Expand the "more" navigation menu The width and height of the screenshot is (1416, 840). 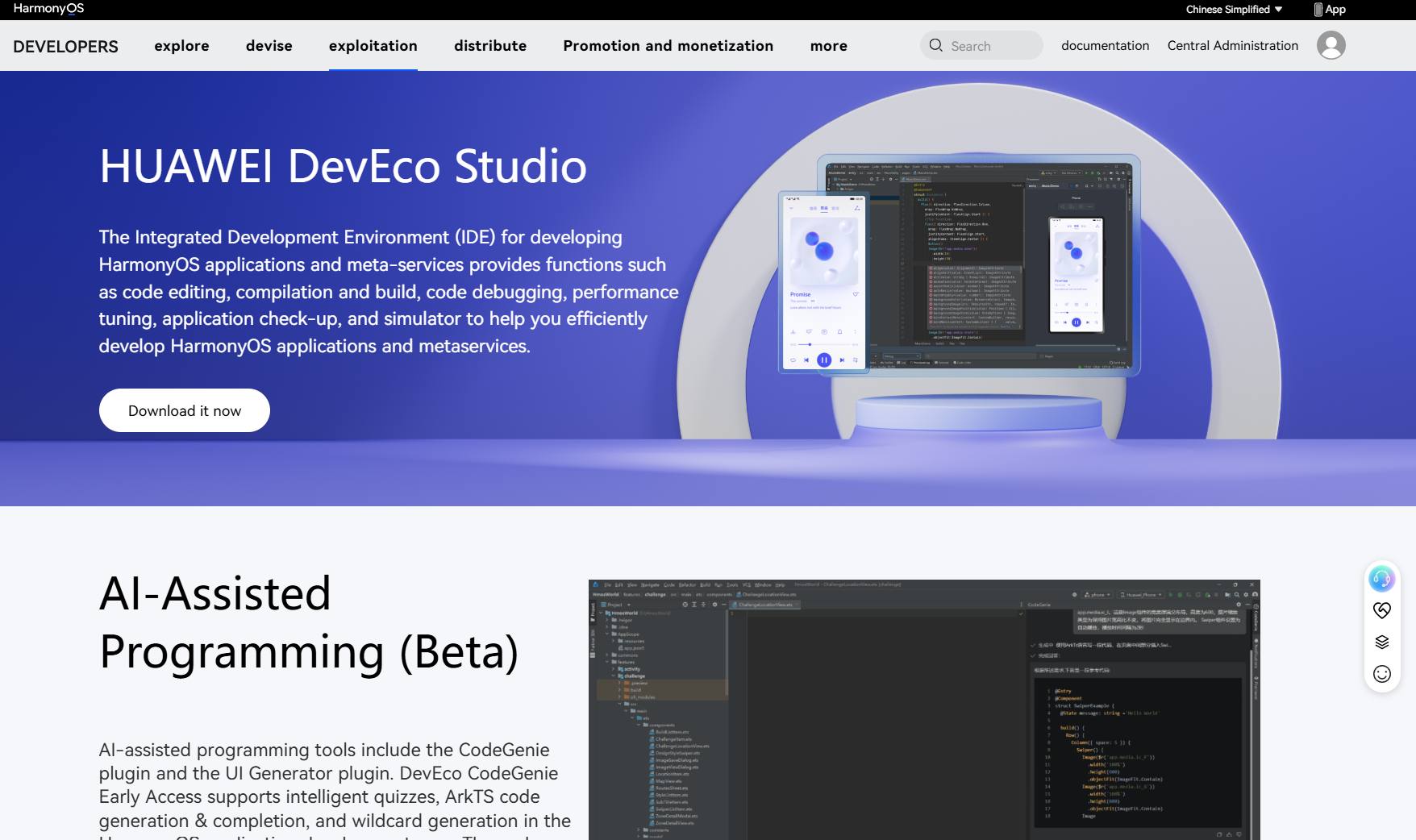[828, 46]
